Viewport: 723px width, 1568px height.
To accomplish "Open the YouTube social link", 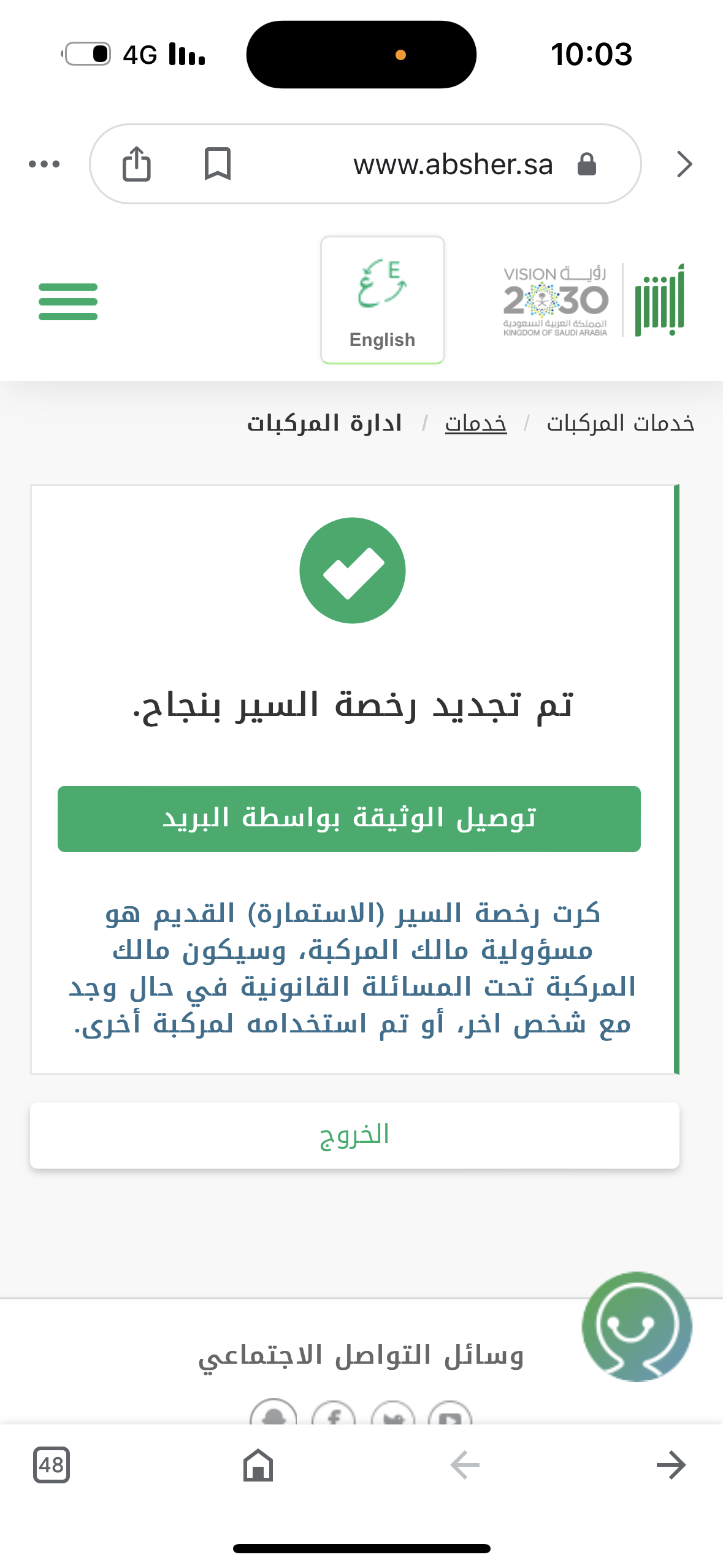I will [450, 1416].
